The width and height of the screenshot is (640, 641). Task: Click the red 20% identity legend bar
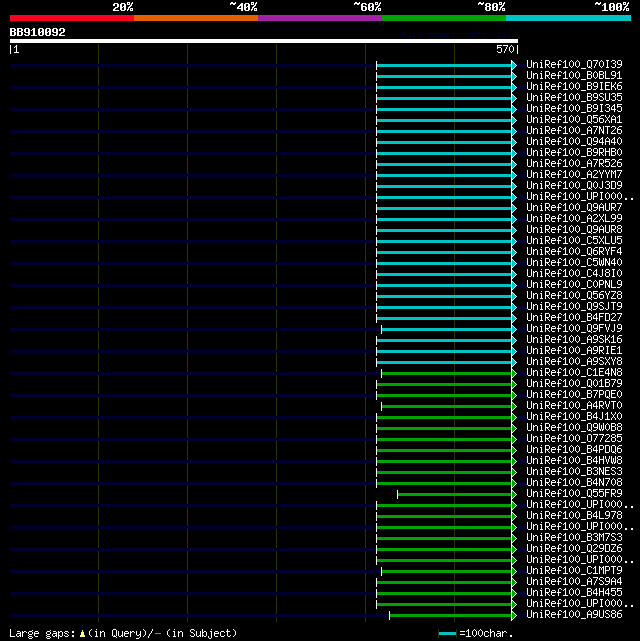click(x=72, y=18)
